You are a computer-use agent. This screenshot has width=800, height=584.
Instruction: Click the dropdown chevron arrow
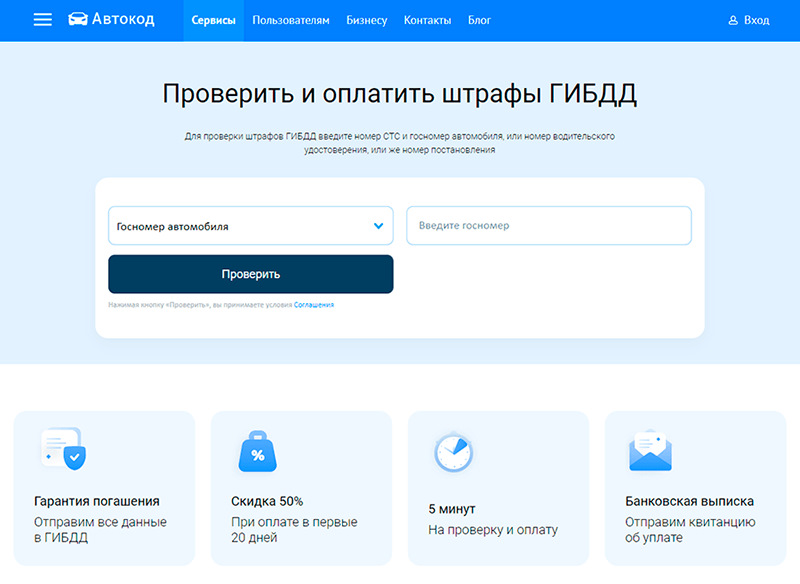tap(378, 226)
